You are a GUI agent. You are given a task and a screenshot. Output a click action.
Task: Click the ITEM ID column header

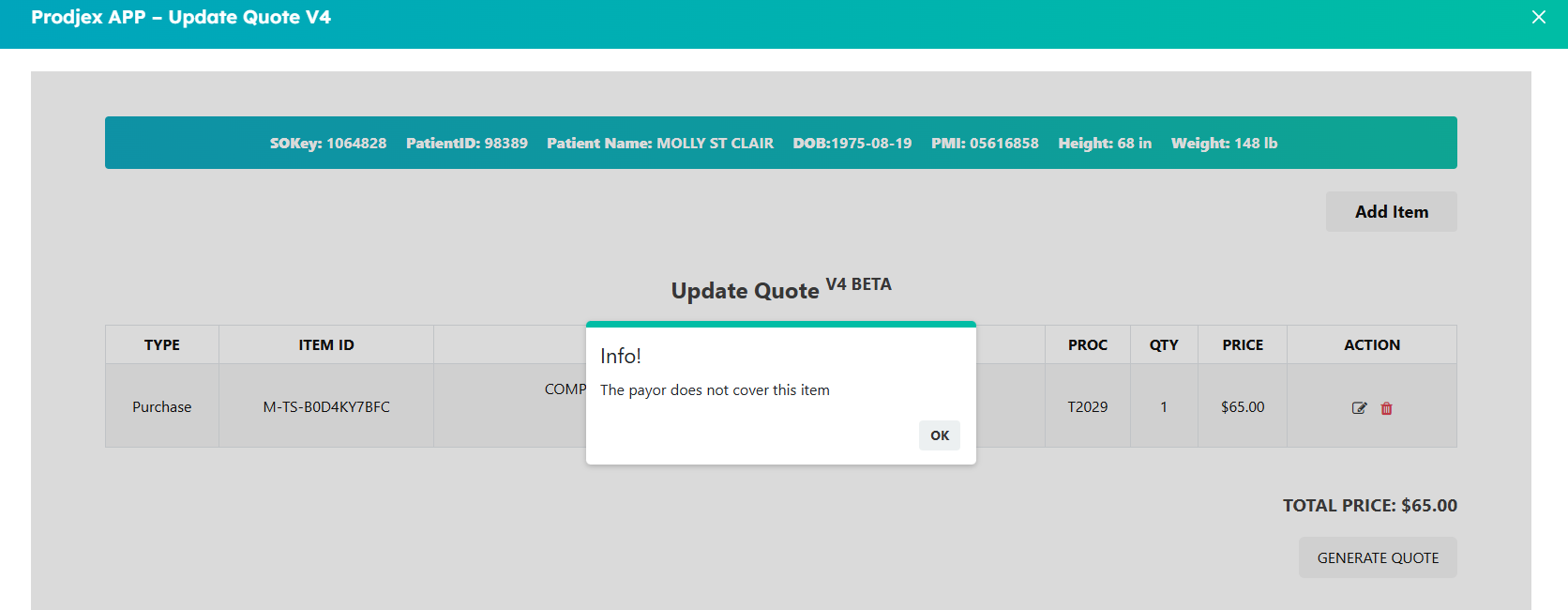[x=326, y=345]
